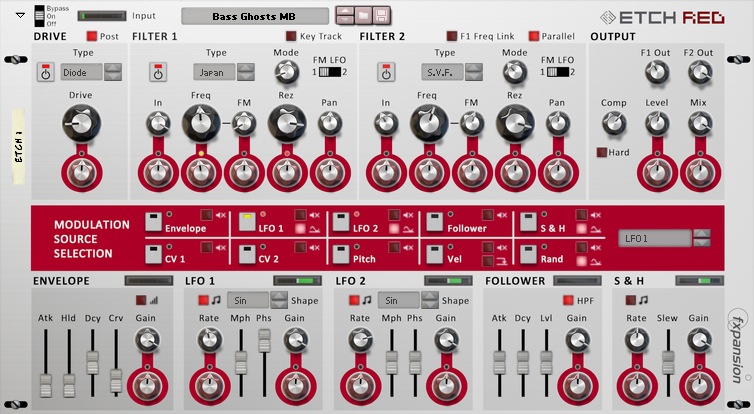Viewport: 754px width, 414px height.
Task: Open the patch browser folder icon
Action: coord(363,16)
